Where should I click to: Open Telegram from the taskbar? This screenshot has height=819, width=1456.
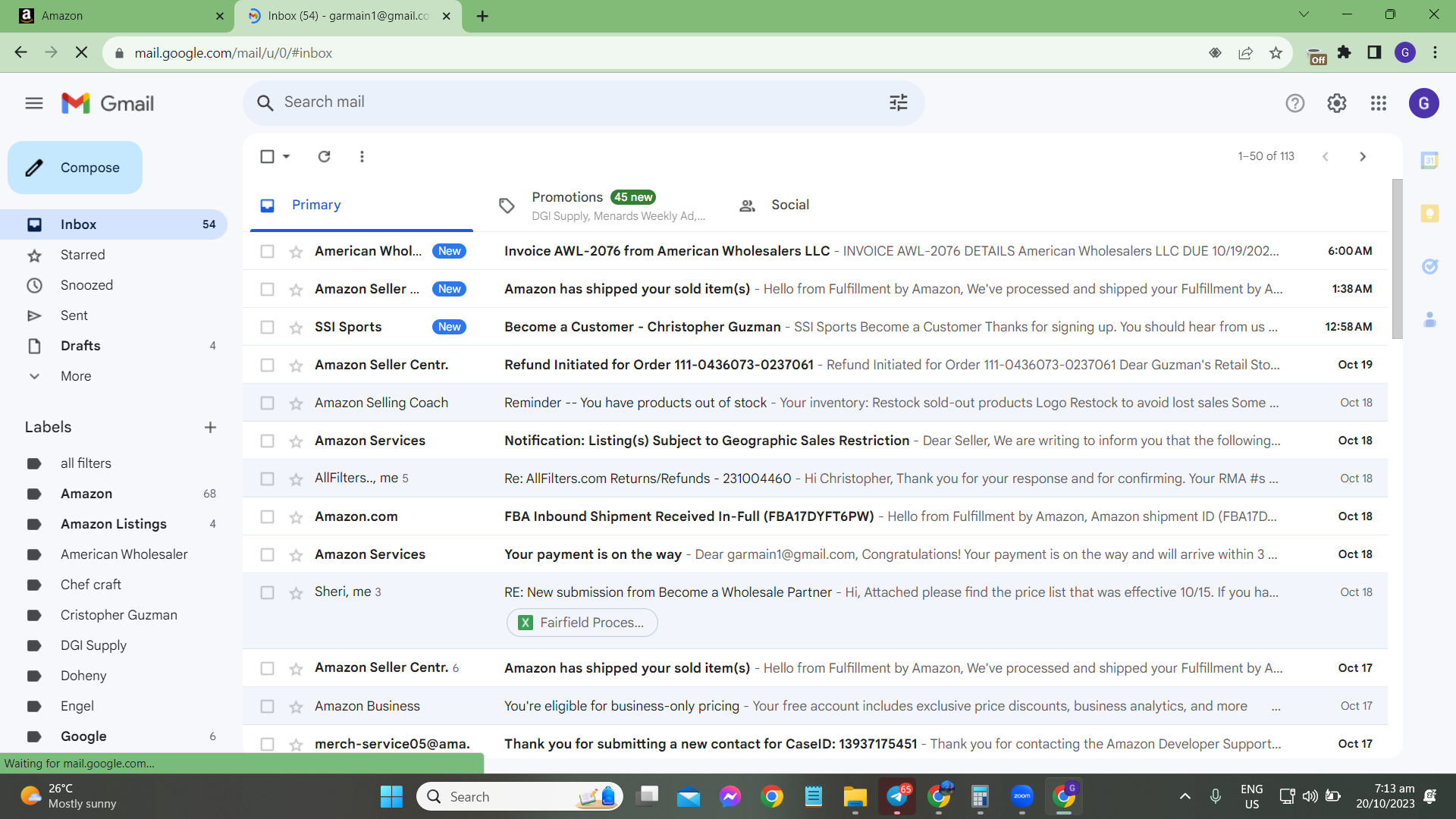tap(897, 796)
